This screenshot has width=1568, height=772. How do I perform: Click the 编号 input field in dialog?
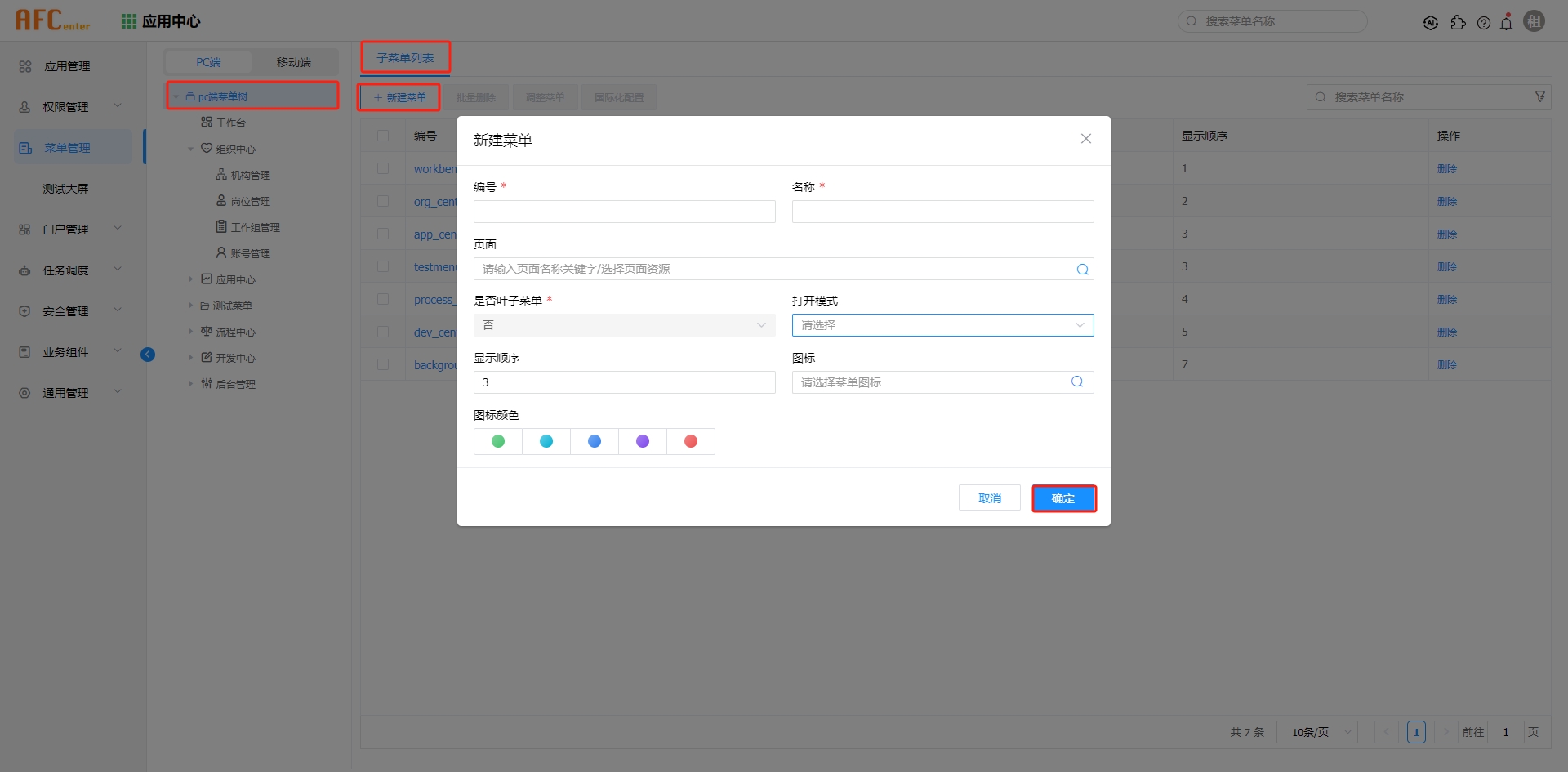pos(624,211)
